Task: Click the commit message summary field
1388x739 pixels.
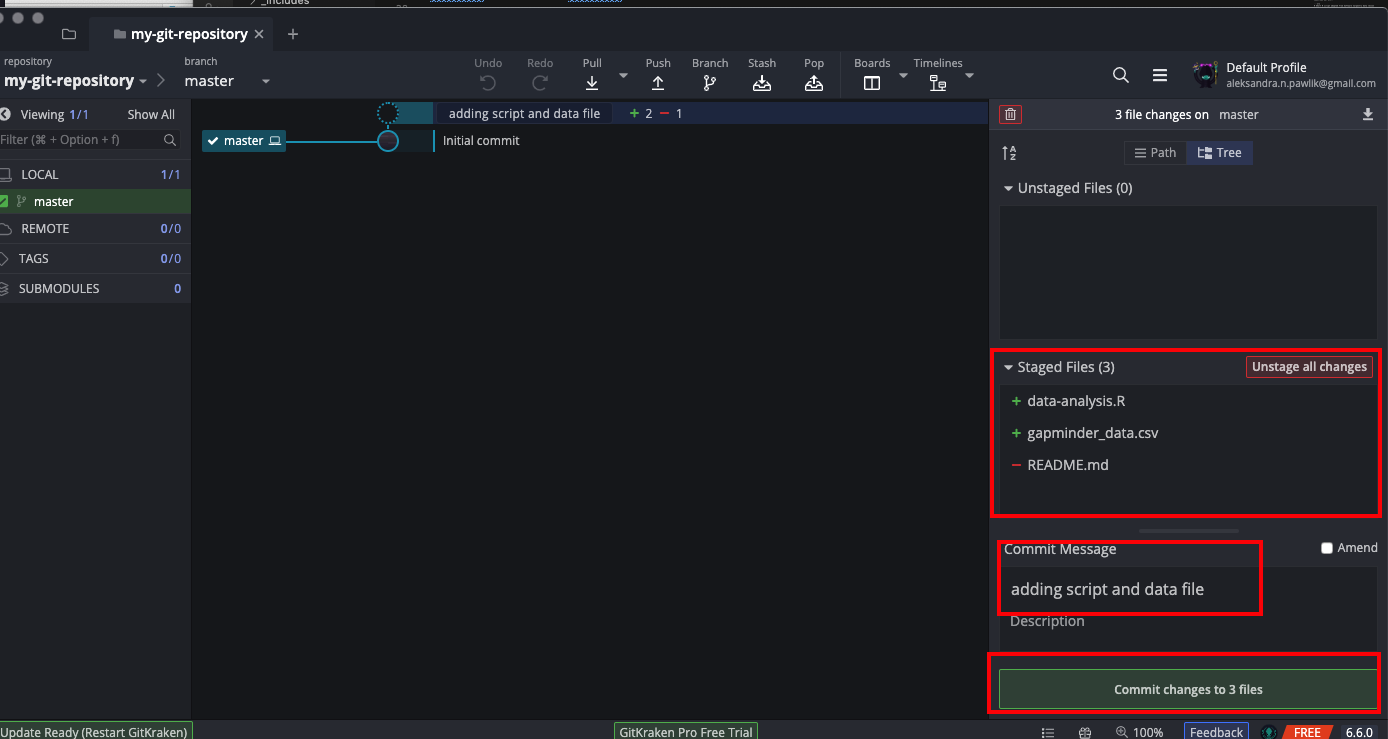Action: [1188, 589]
